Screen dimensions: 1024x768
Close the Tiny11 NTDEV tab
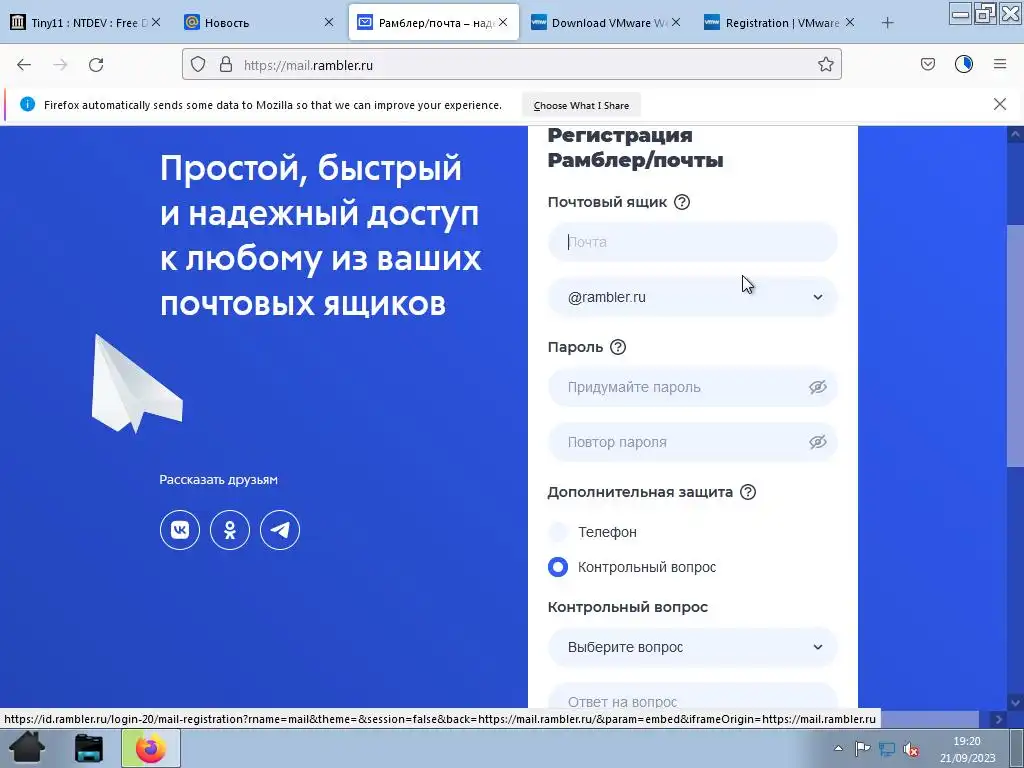tap(156, 22)
